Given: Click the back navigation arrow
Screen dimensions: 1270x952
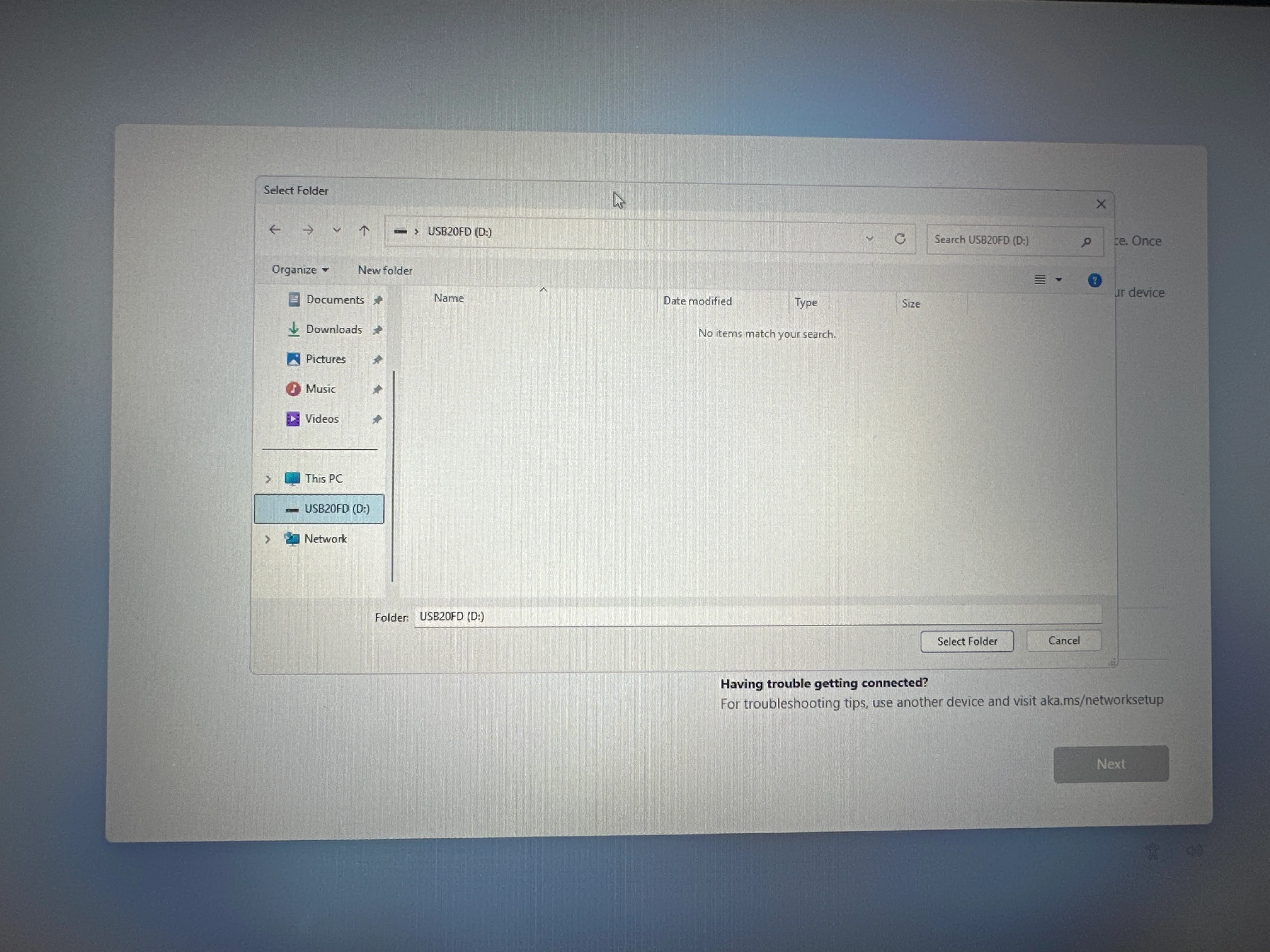Looking at the screenshot, I should tap(275, 230).
